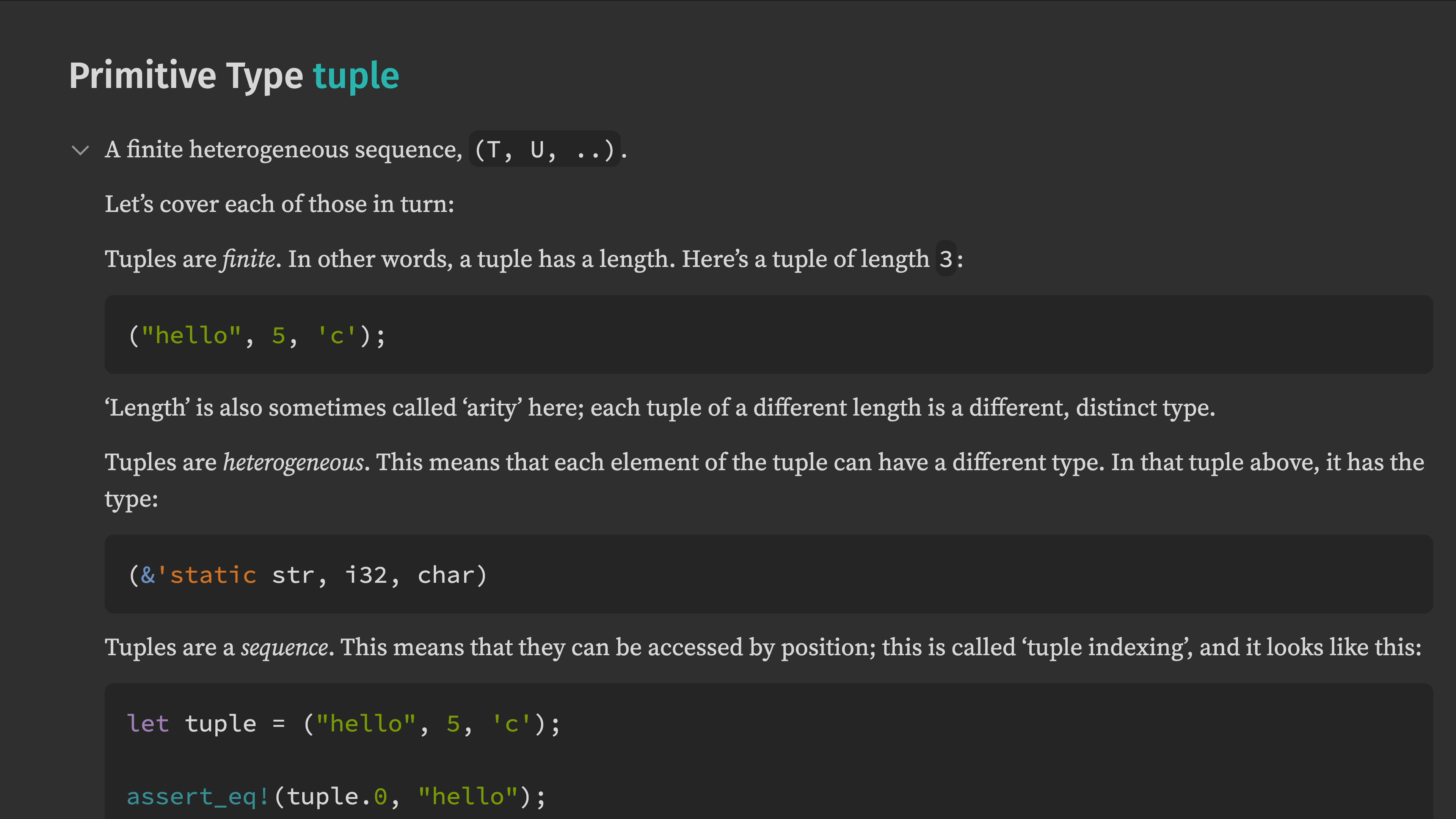This screenshot has height=819, width=1456.
Task: Click the &'static lifetime in the type code
Action: click(x=199, y=576)
